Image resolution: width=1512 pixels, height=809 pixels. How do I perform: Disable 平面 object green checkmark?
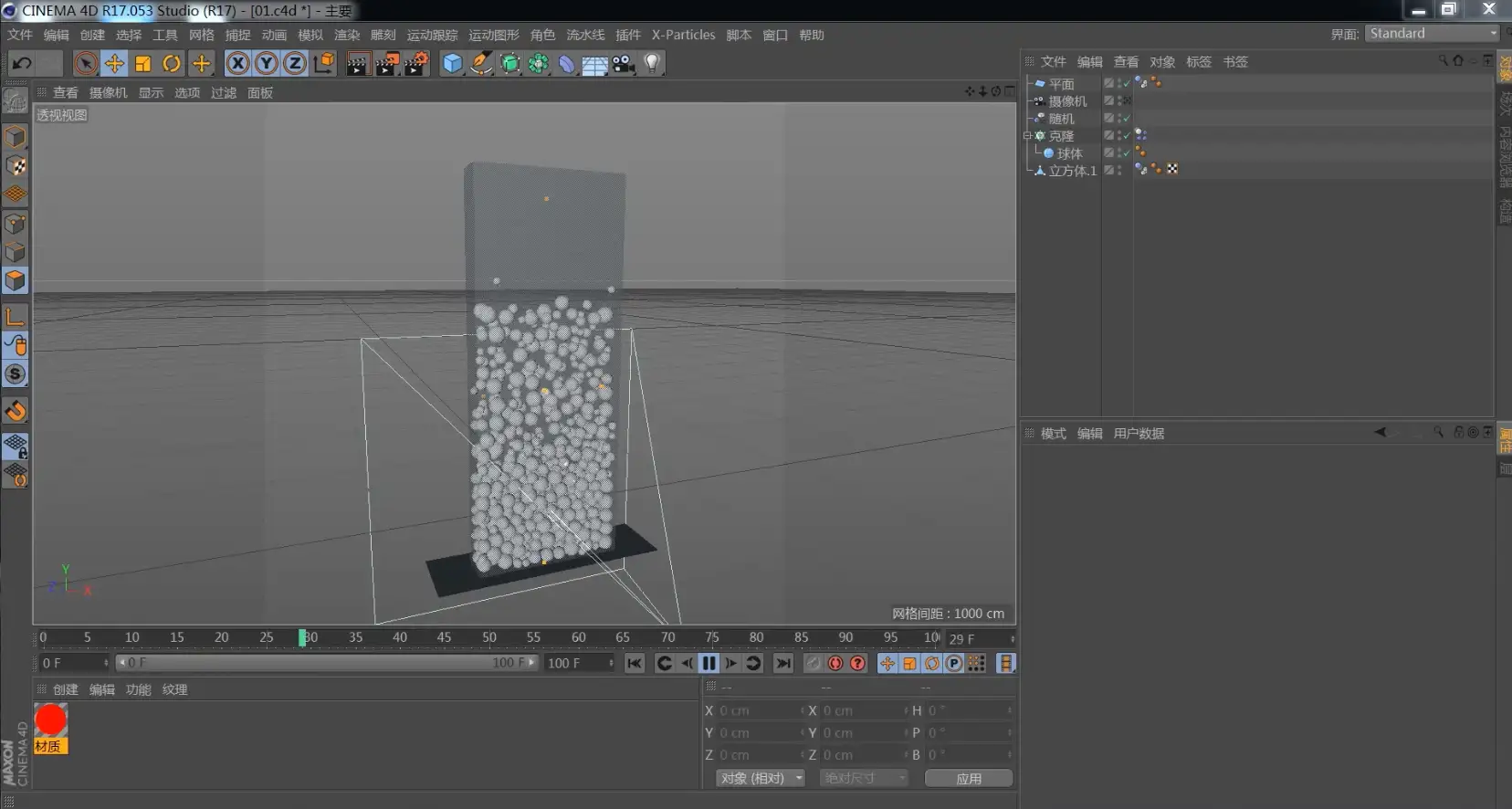pos(1126,83)
